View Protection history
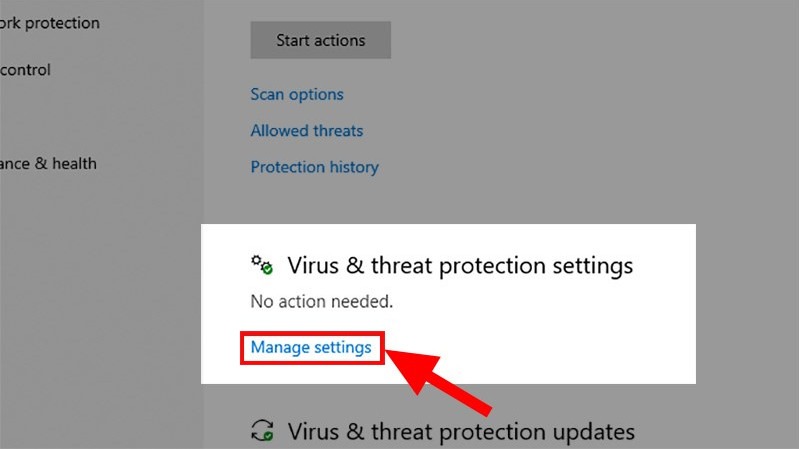The image size is (799, 449). (x=314, y=167)
